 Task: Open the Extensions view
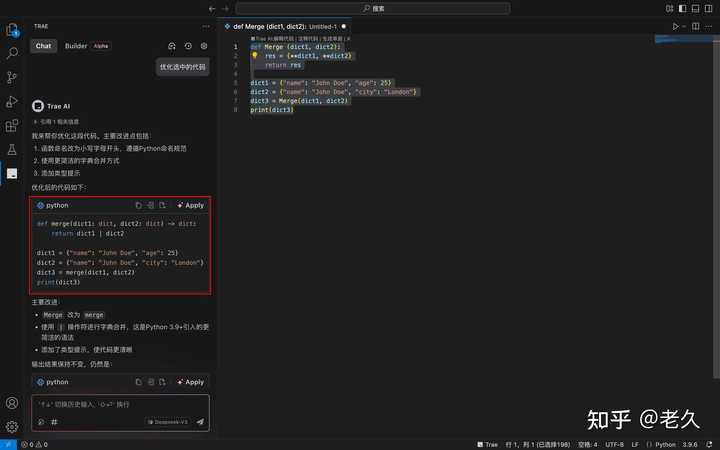(12, 126)
